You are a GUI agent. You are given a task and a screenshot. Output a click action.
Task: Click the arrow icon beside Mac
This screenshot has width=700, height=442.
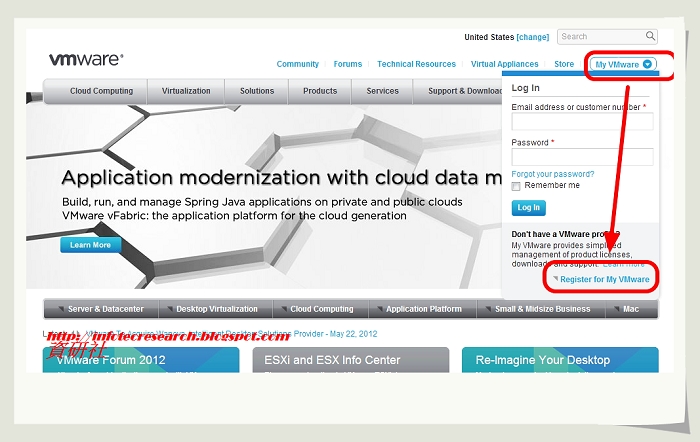pyautogui.click(x=617, y=309)
